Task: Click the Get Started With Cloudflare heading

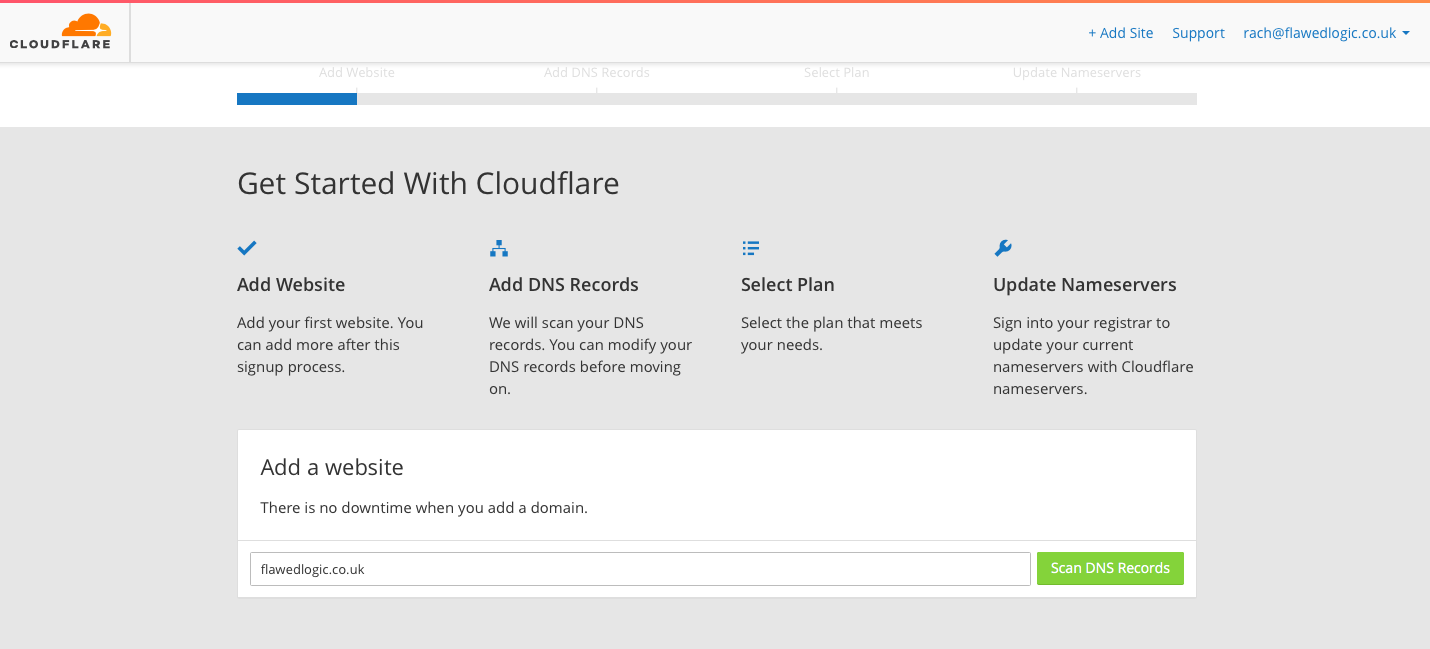Action: click(x=428, y=184)
